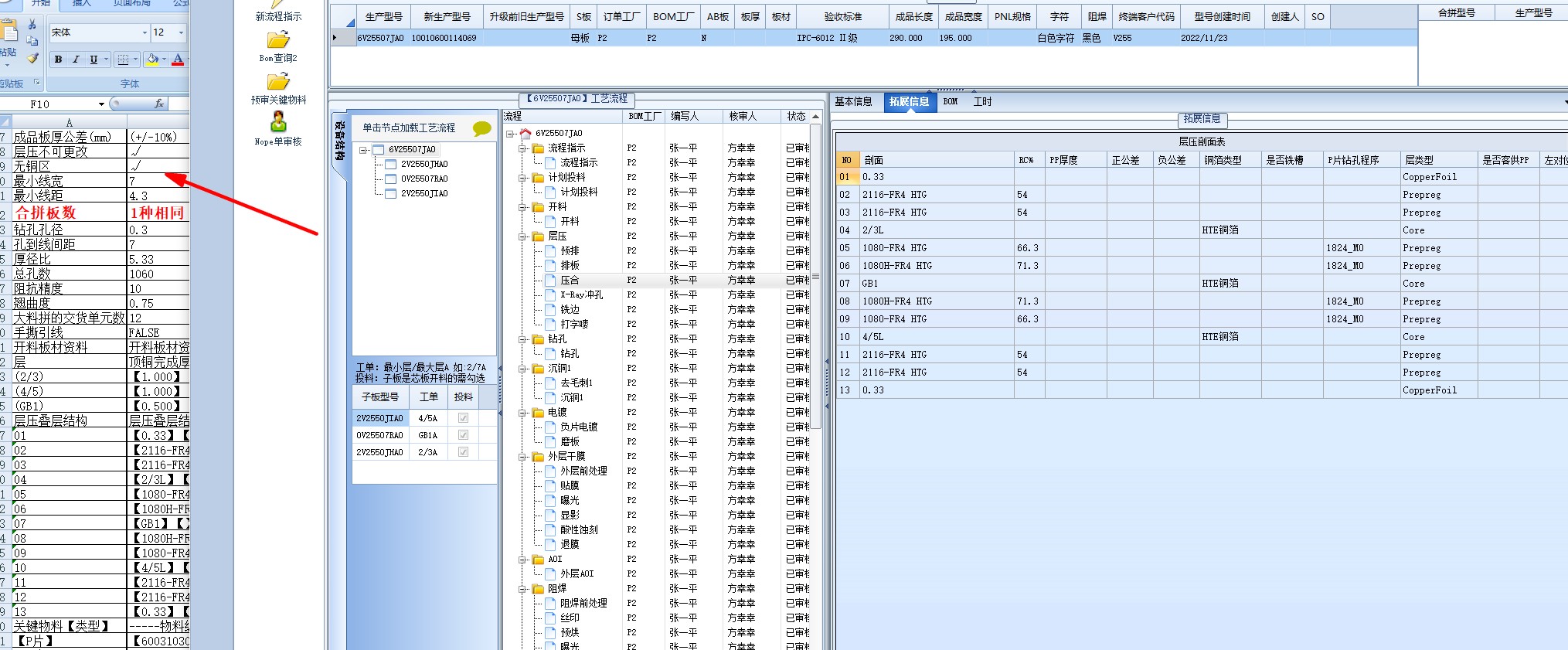Image resolution: width=1568 pixels, height=650 pixels.
Task: Click the 铜箔类型 column header
Action: 1230,160
